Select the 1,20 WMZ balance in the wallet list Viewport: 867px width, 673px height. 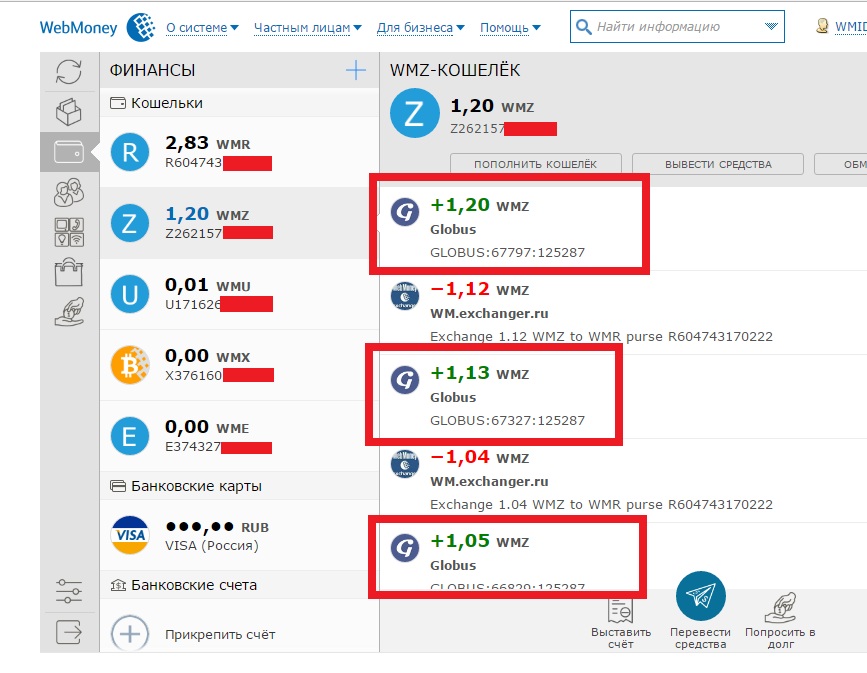click(x=207, y=214)
